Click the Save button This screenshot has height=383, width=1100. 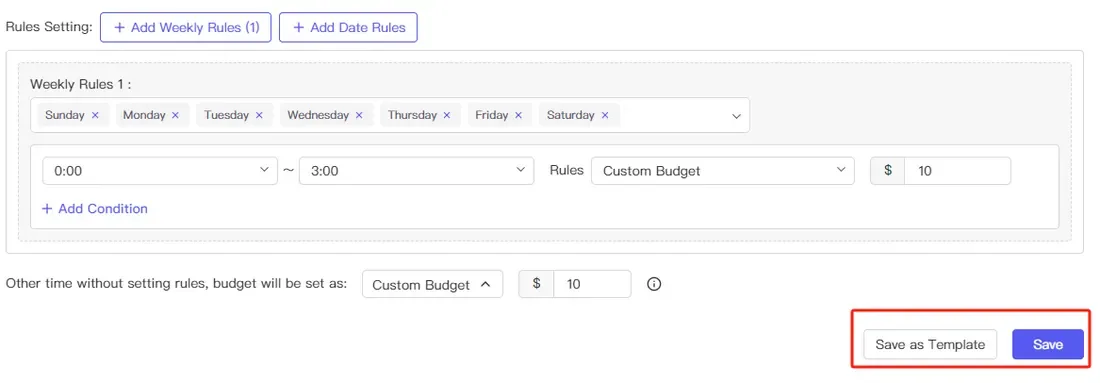click(1048, 344)
